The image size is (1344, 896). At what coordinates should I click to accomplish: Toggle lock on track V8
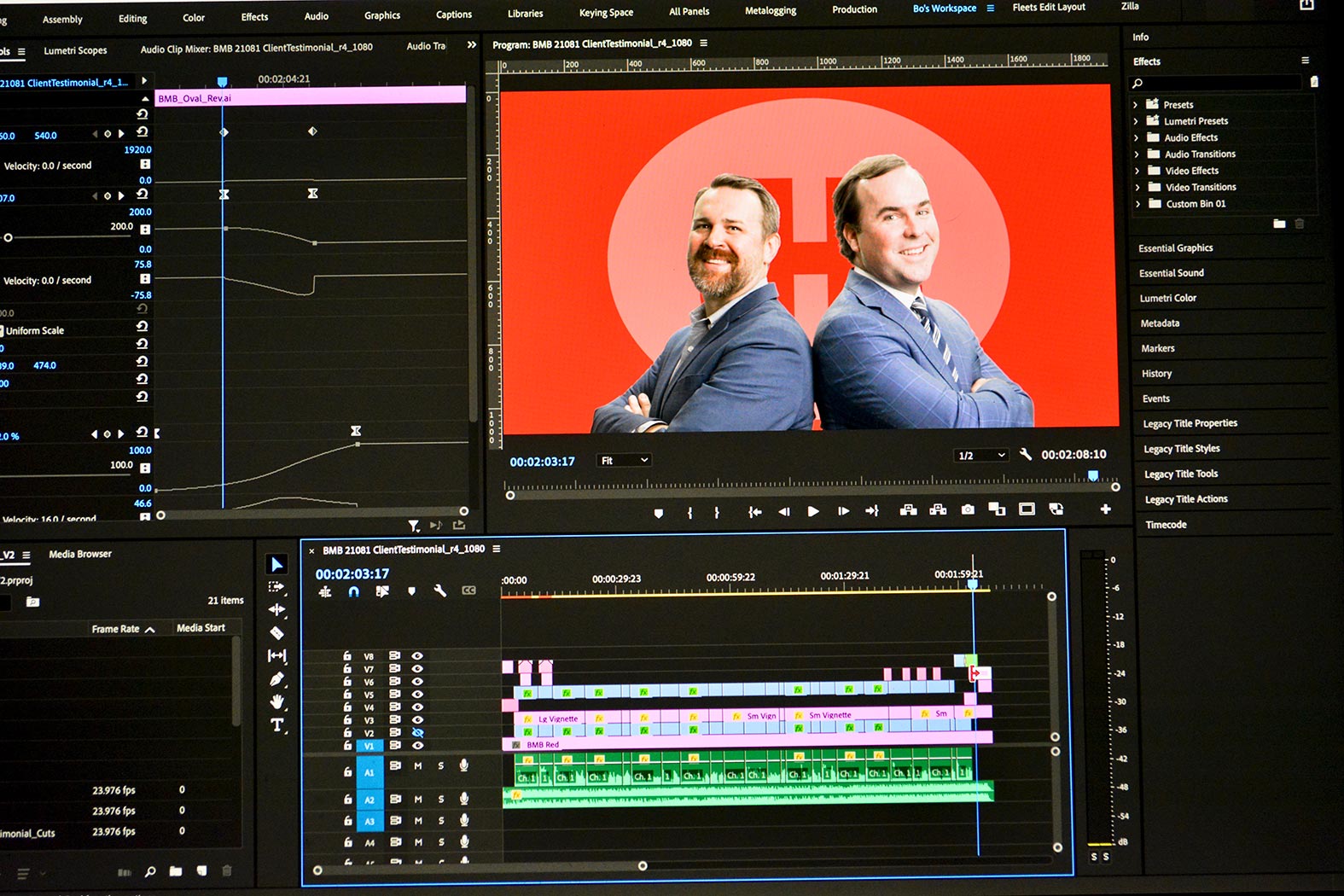347,656
